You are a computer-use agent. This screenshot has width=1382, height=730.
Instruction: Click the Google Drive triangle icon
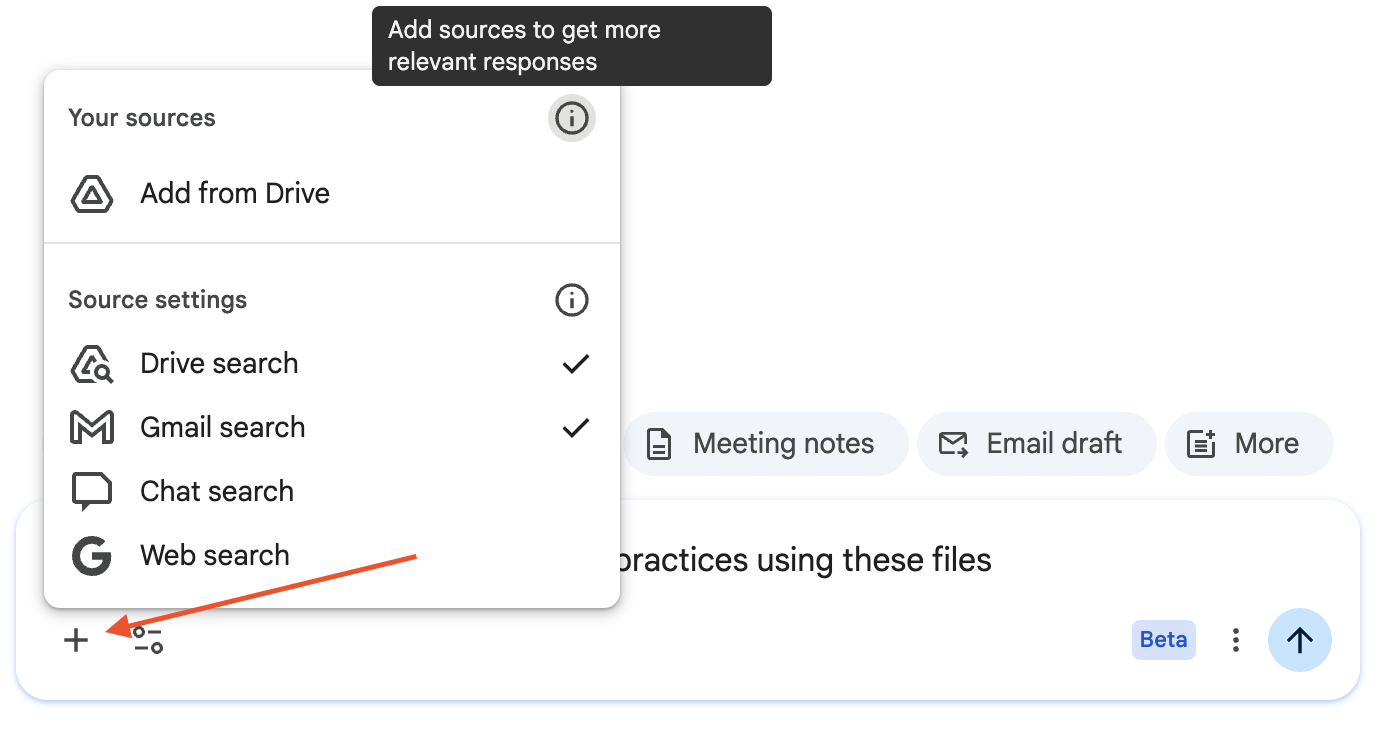tap(91, 194)
